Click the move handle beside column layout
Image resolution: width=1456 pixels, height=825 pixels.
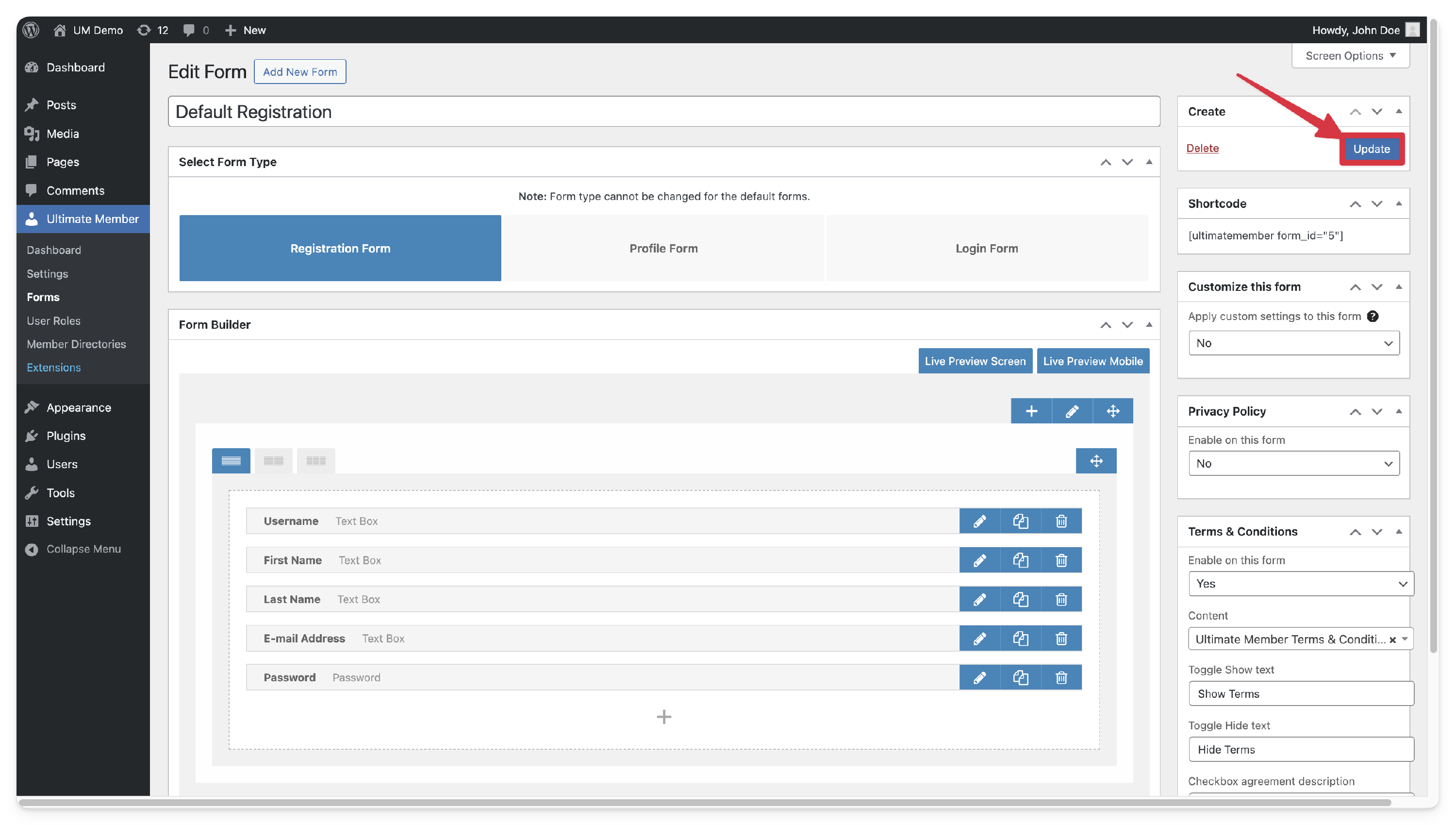point(1096,461)
